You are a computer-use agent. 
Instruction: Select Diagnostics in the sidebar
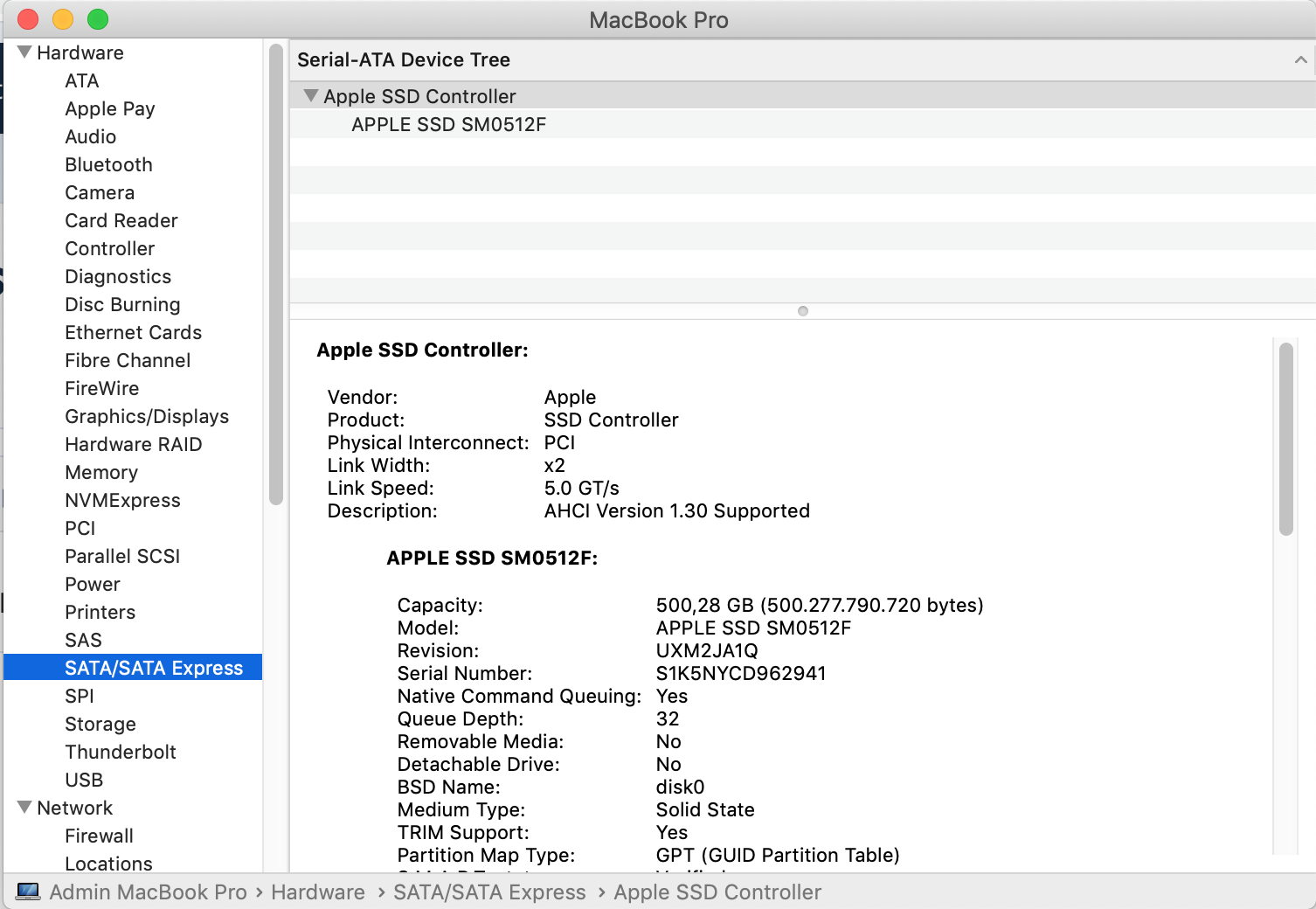pos(118,276)
